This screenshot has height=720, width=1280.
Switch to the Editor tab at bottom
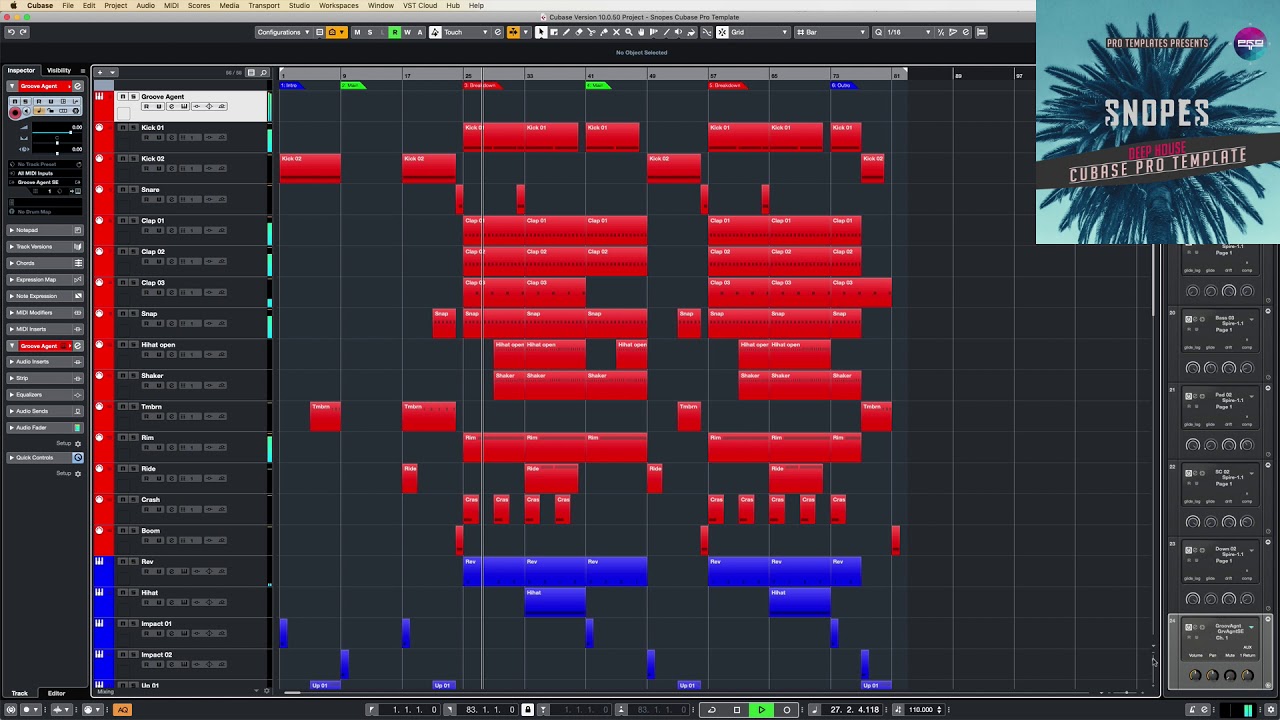tap(56, 693)
